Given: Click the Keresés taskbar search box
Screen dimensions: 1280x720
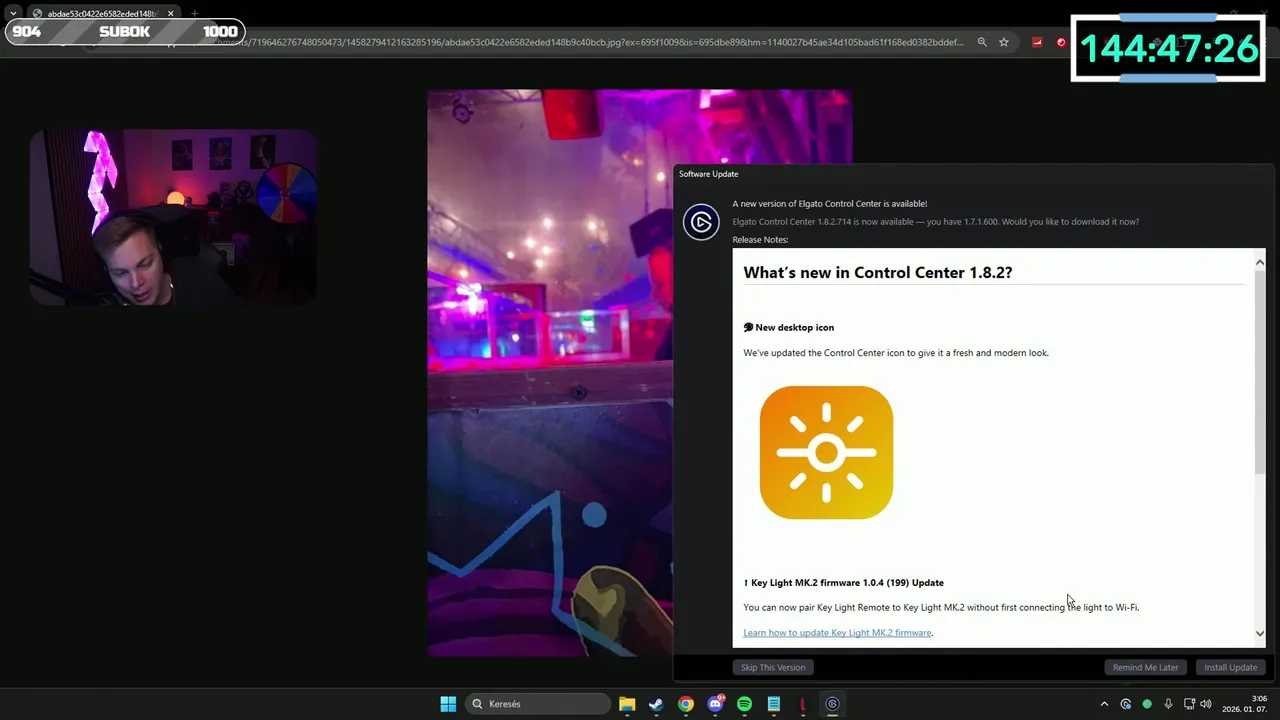Looking at the screenshot, I should point(539,704).
